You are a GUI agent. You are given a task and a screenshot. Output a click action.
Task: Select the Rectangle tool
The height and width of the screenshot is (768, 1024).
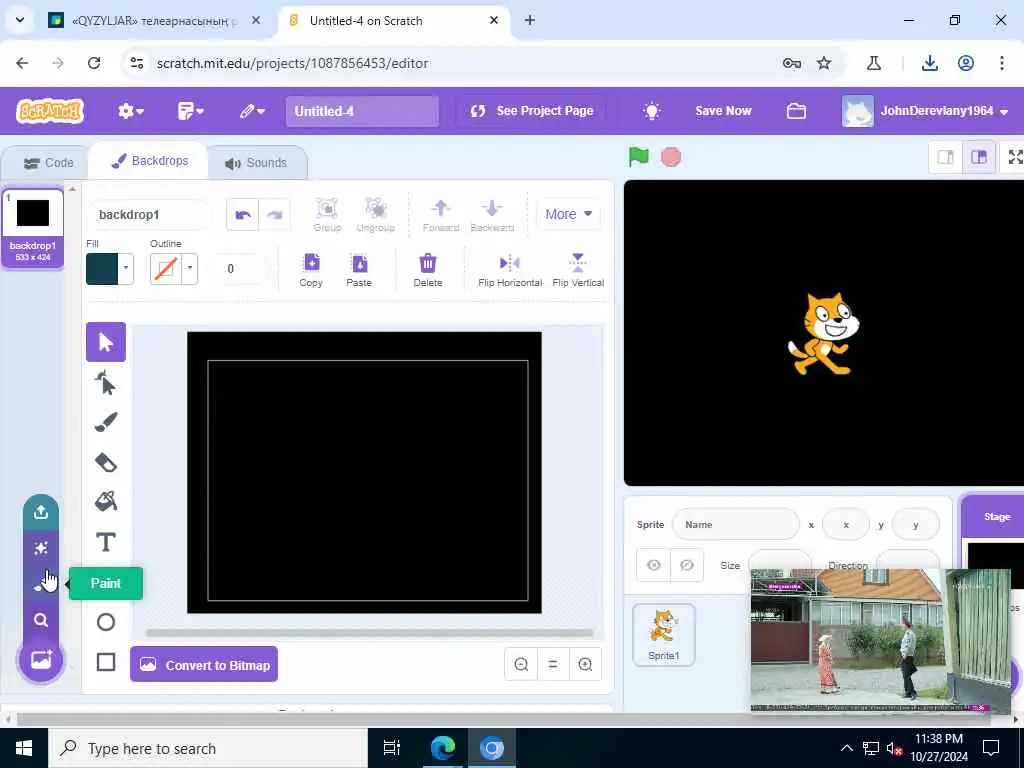[x=106, y=662]
